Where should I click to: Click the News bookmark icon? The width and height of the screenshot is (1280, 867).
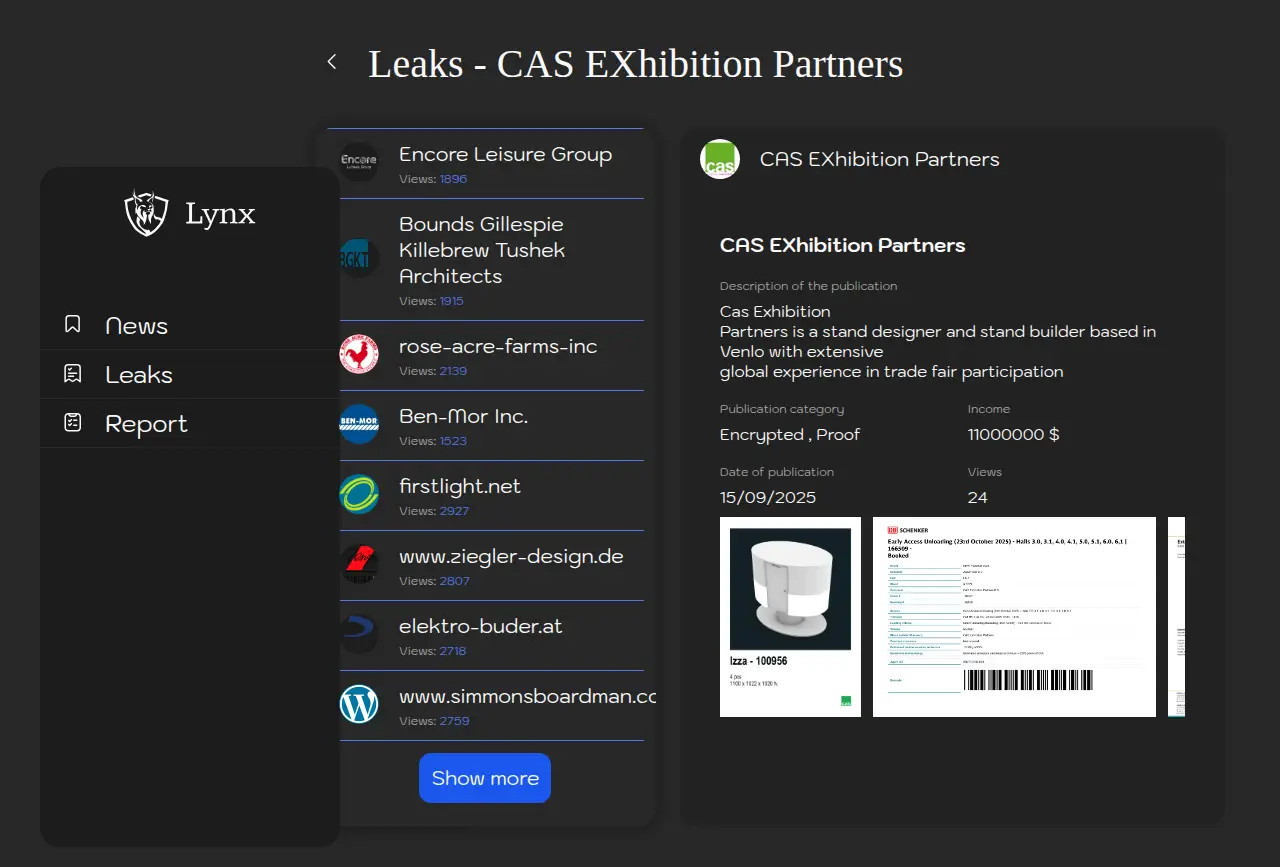[73, 325]
